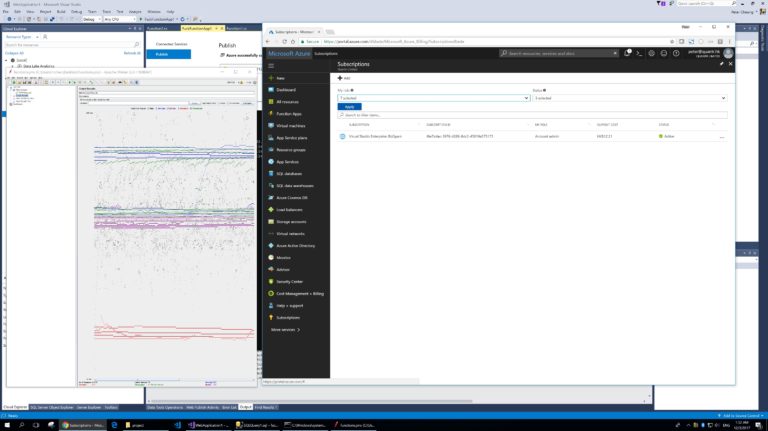Click Azure search resources box
This screenshot has width=768, height=431.
[x=559, y=53]
